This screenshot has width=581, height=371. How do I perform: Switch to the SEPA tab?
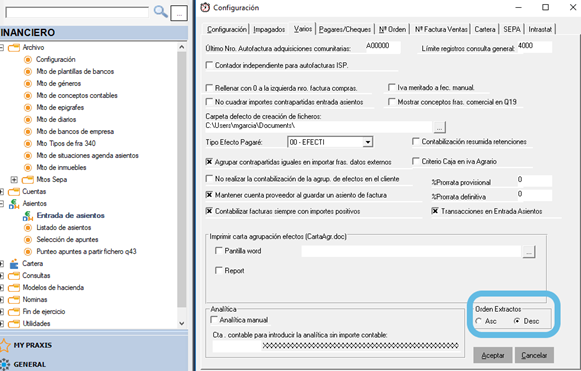[x=512, y=29]
